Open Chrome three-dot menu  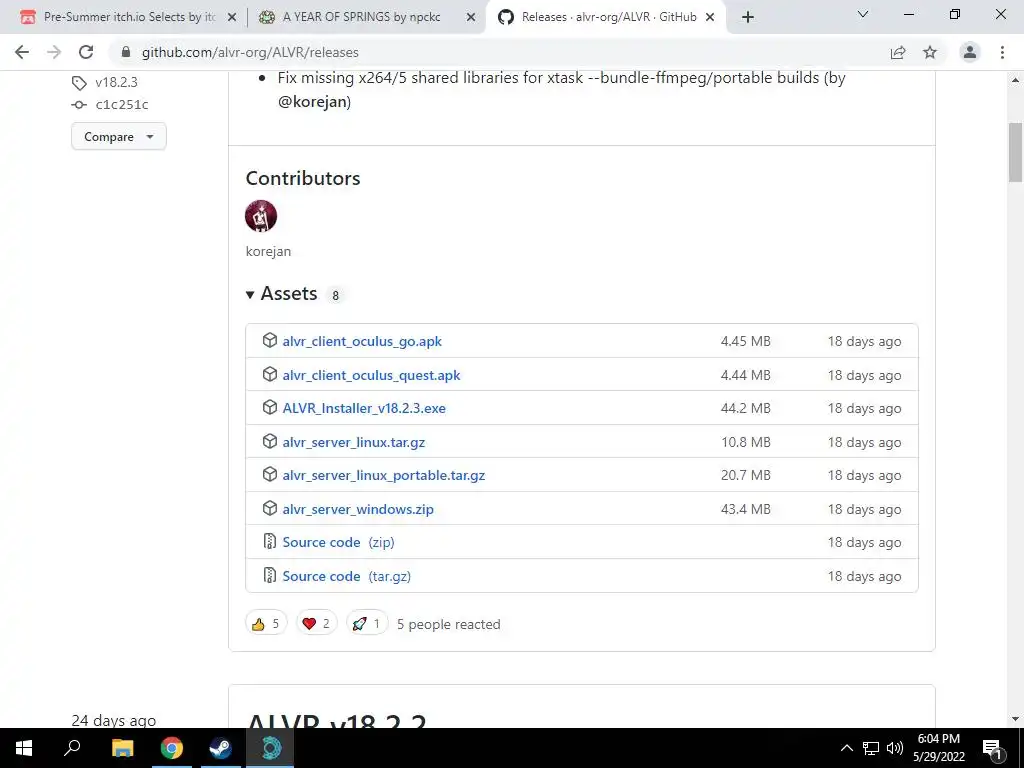click(x=1002, y=52)
